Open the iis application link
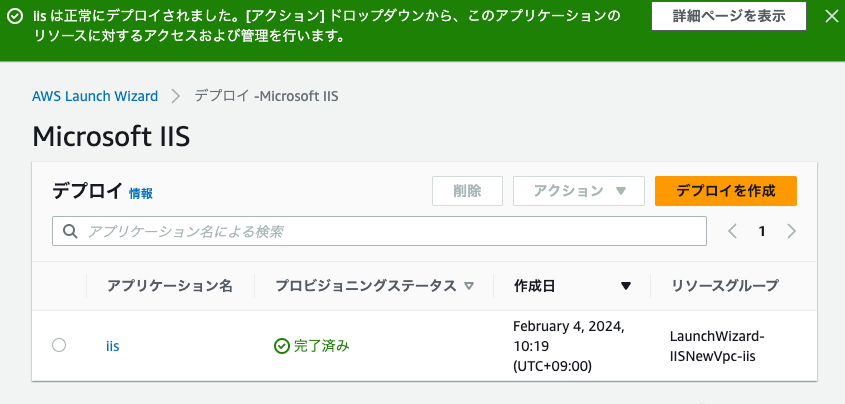The height and width of the screenshot is (404, 845). (112, 346)
